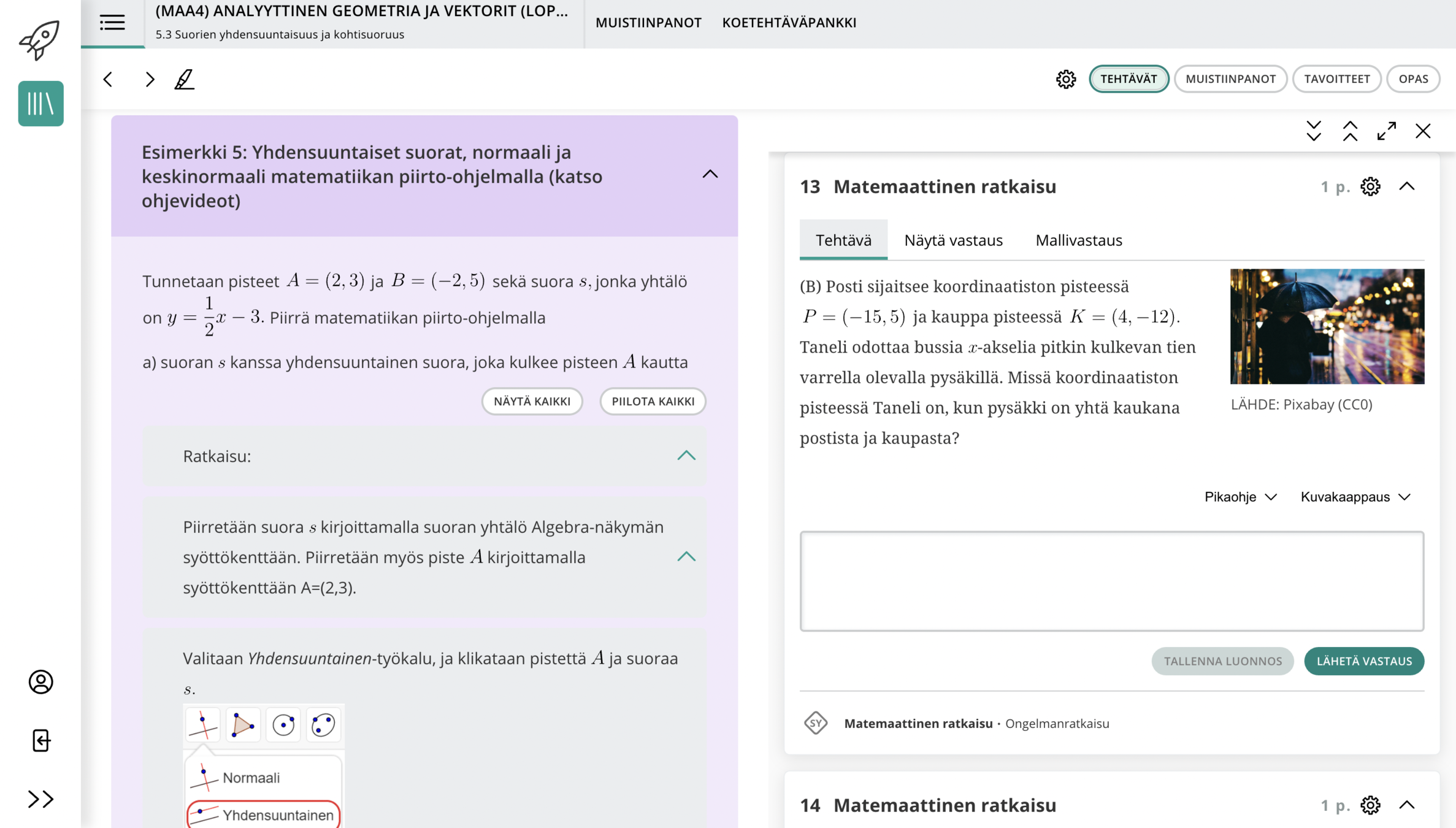This screenshot has width=1456, height=828.
Task: Expand sidebar with double-arrow icon
Action: pyautogui.click(x=40, y=799)
